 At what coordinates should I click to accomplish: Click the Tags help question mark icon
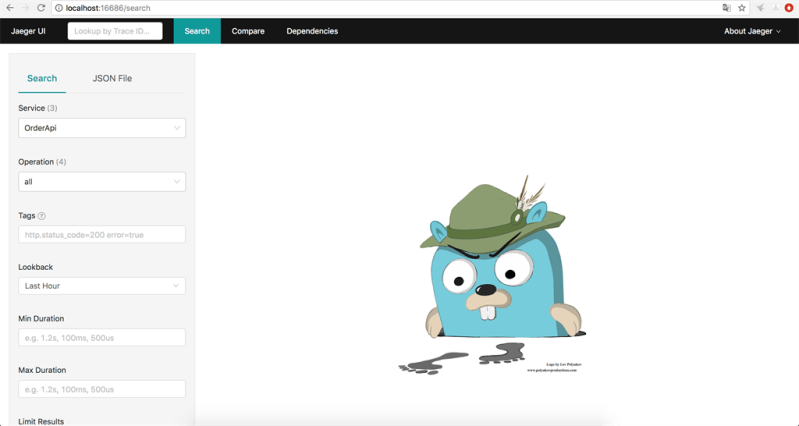42,216
